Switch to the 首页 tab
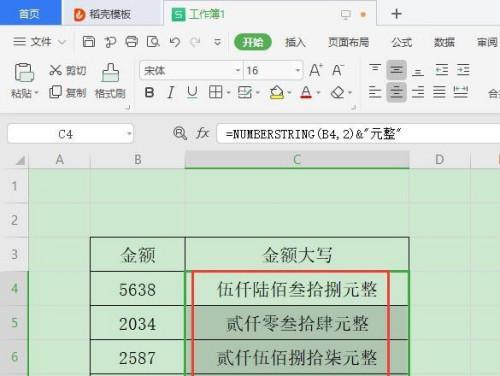 pos(30,13)
